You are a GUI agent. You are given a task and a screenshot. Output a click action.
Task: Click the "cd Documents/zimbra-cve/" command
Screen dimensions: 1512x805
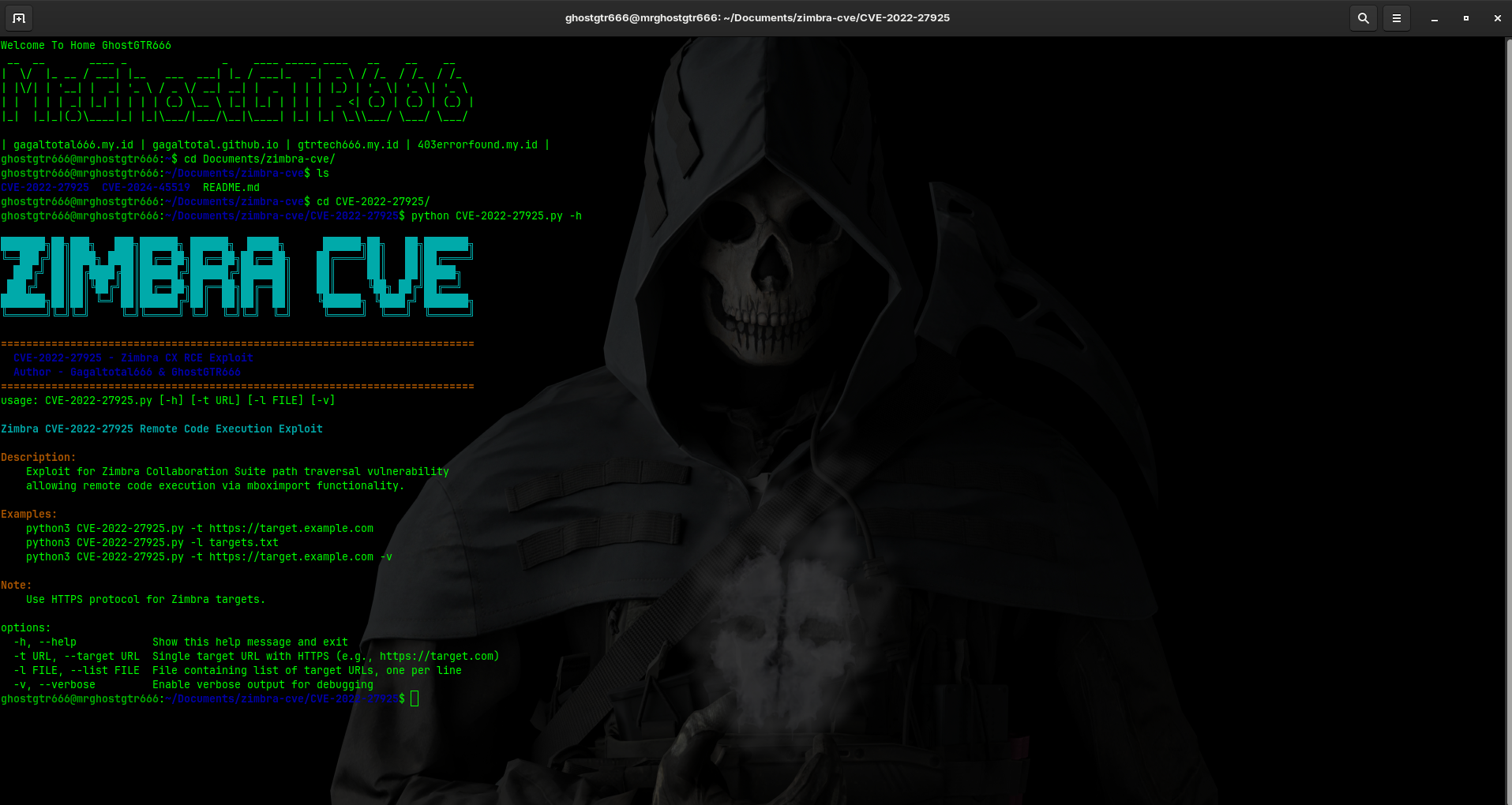point(260,159)
